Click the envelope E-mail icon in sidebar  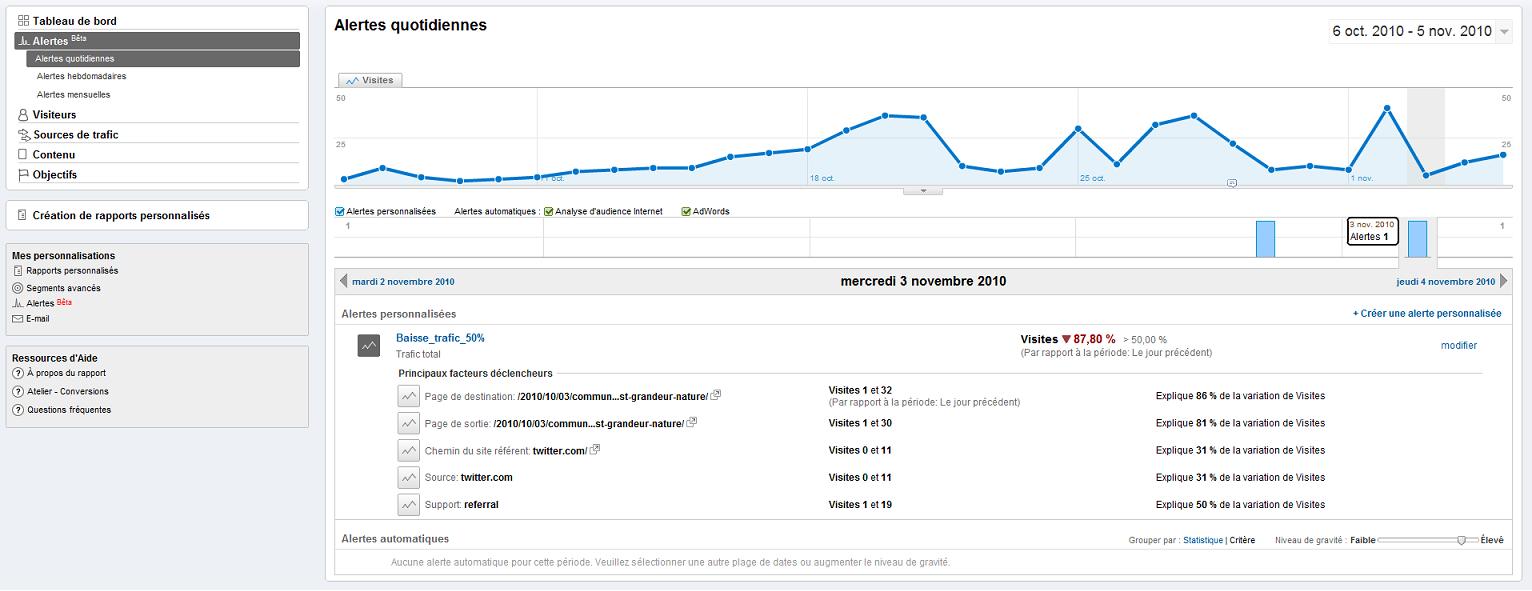pos(18,319)
